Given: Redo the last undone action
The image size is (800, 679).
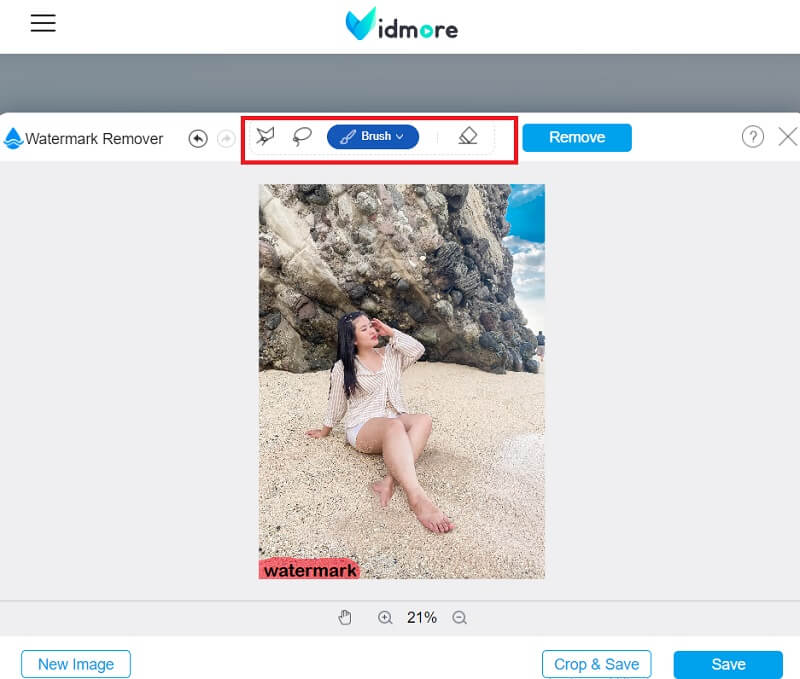Looking at the screenshot, I should (227, 138).
